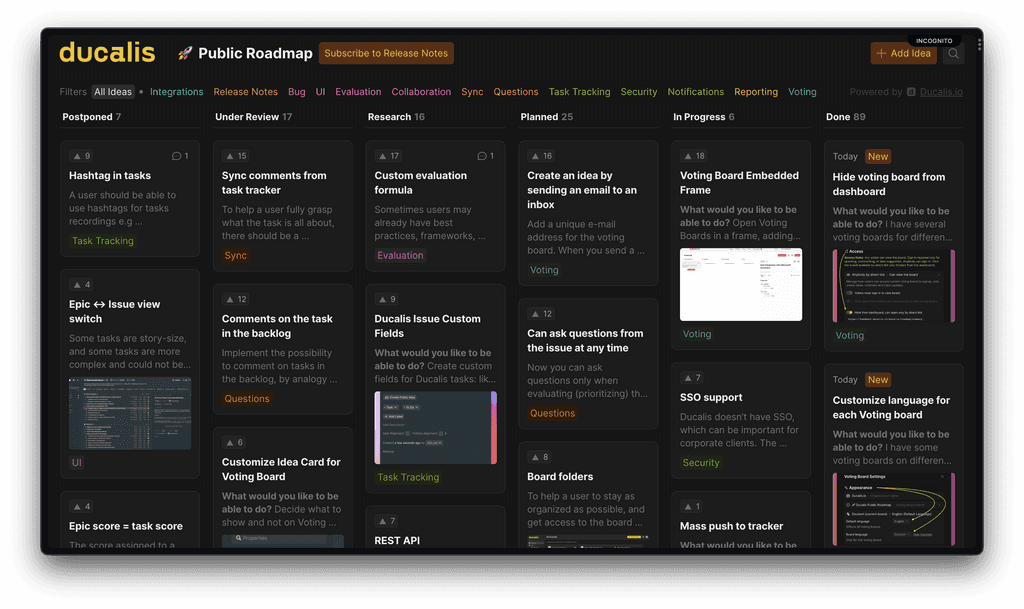Upvote the Hashtag in tasks card
The width and height of the screenshot is (1024, 609).
click(82, 156)
